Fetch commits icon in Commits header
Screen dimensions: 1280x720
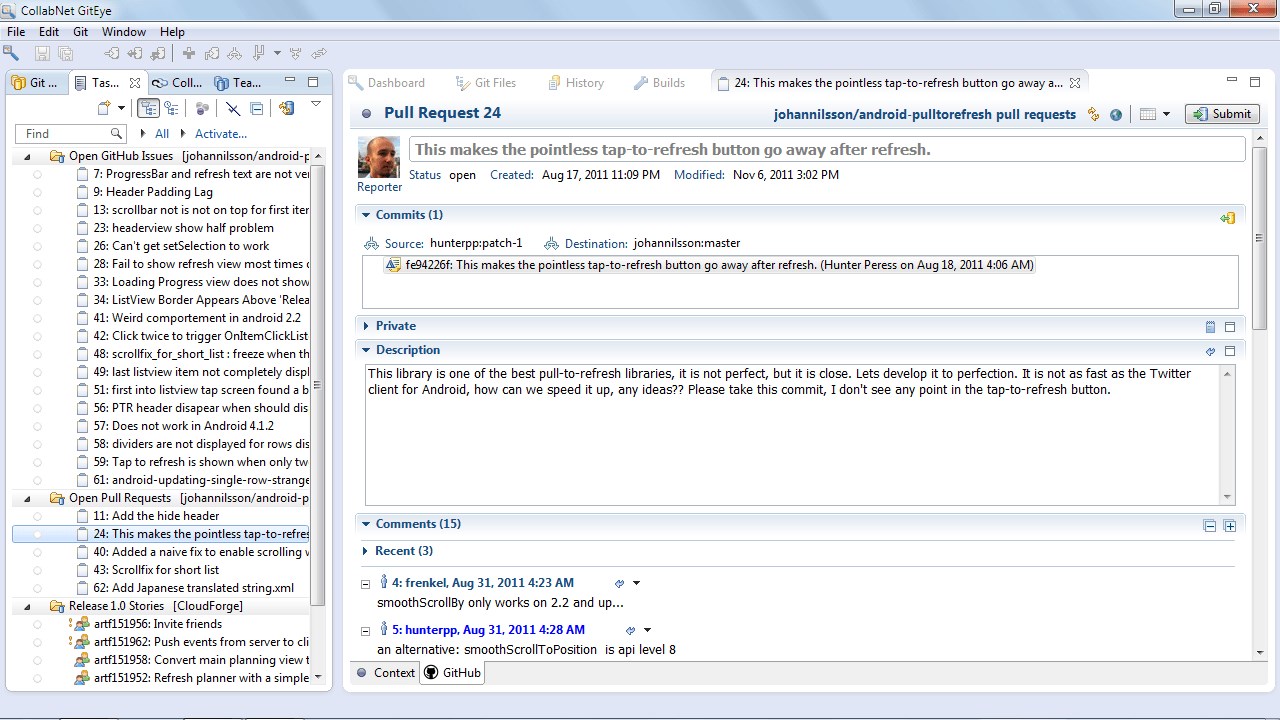[1227, 217]
